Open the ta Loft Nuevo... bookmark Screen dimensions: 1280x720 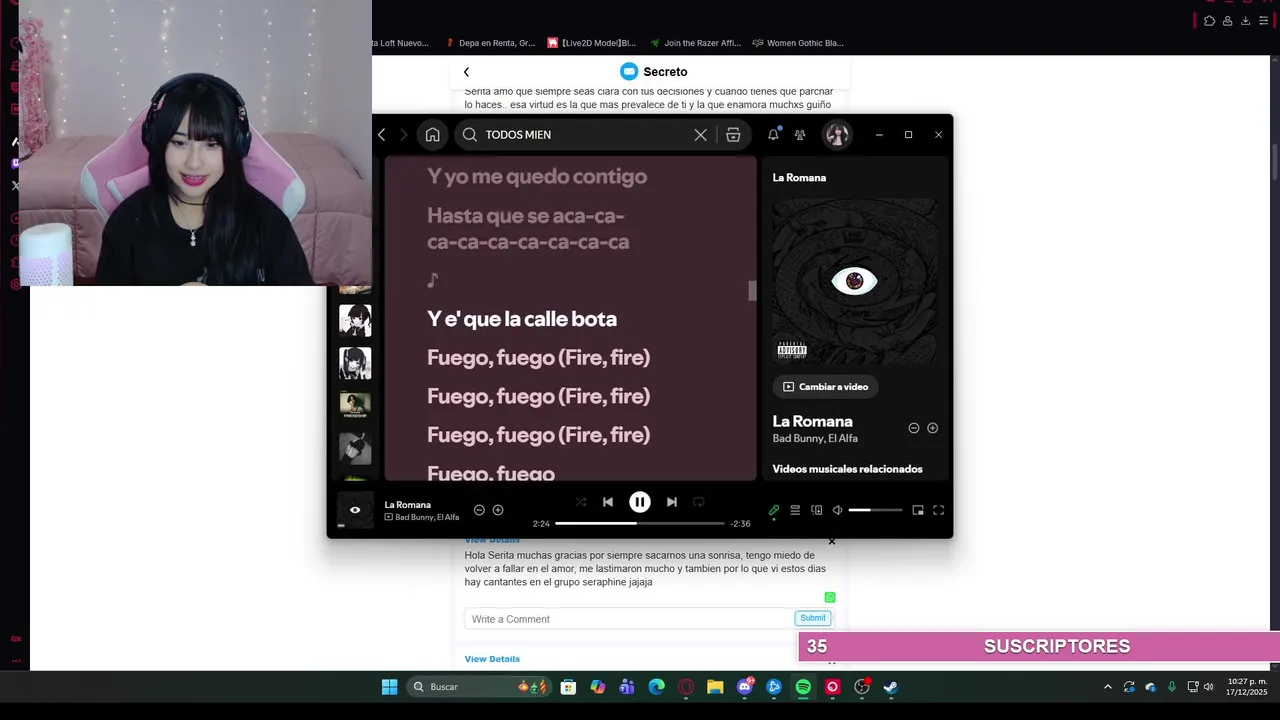point(401,43)
